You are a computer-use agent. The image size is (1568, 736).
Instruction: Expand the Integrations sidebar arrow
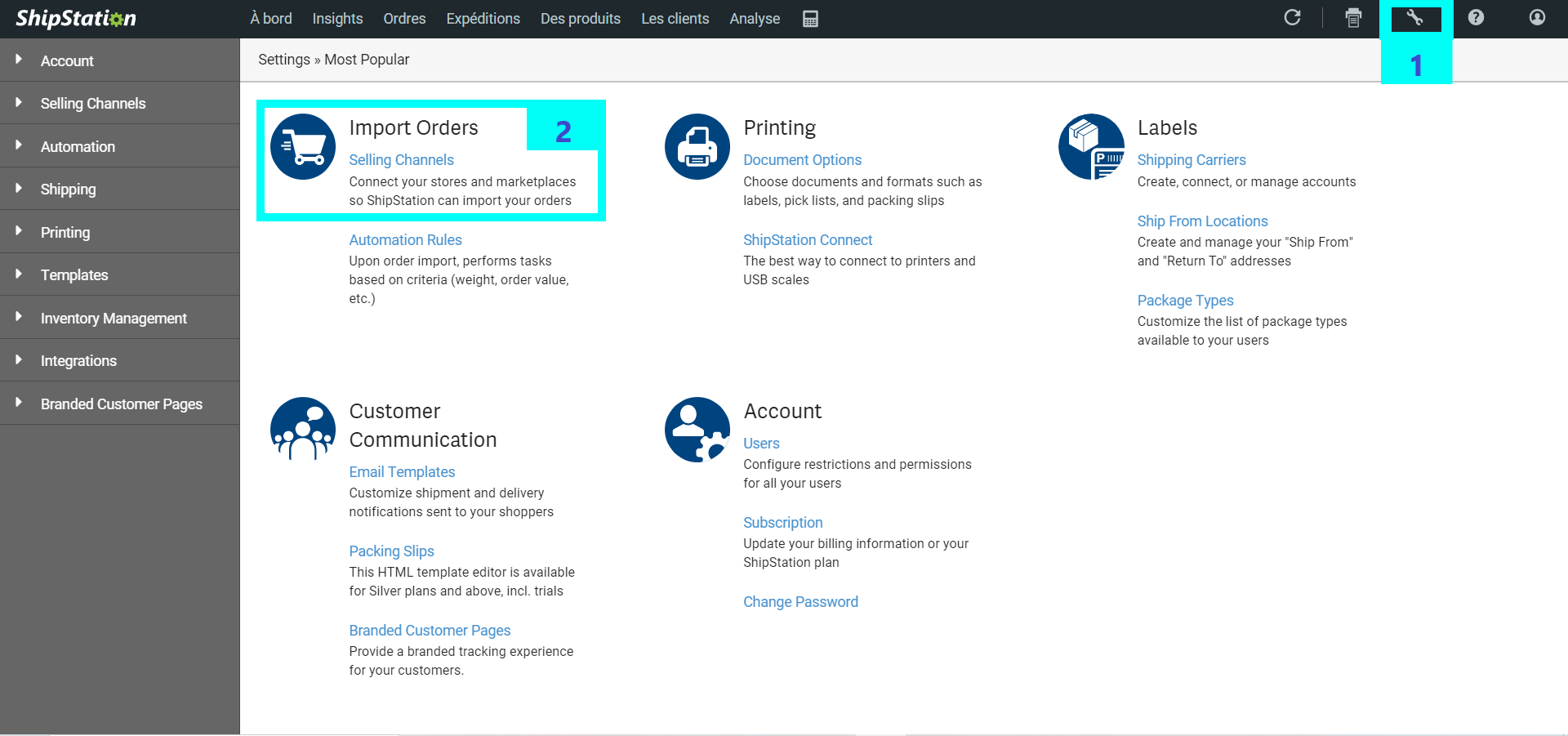(x=18, y=359)
